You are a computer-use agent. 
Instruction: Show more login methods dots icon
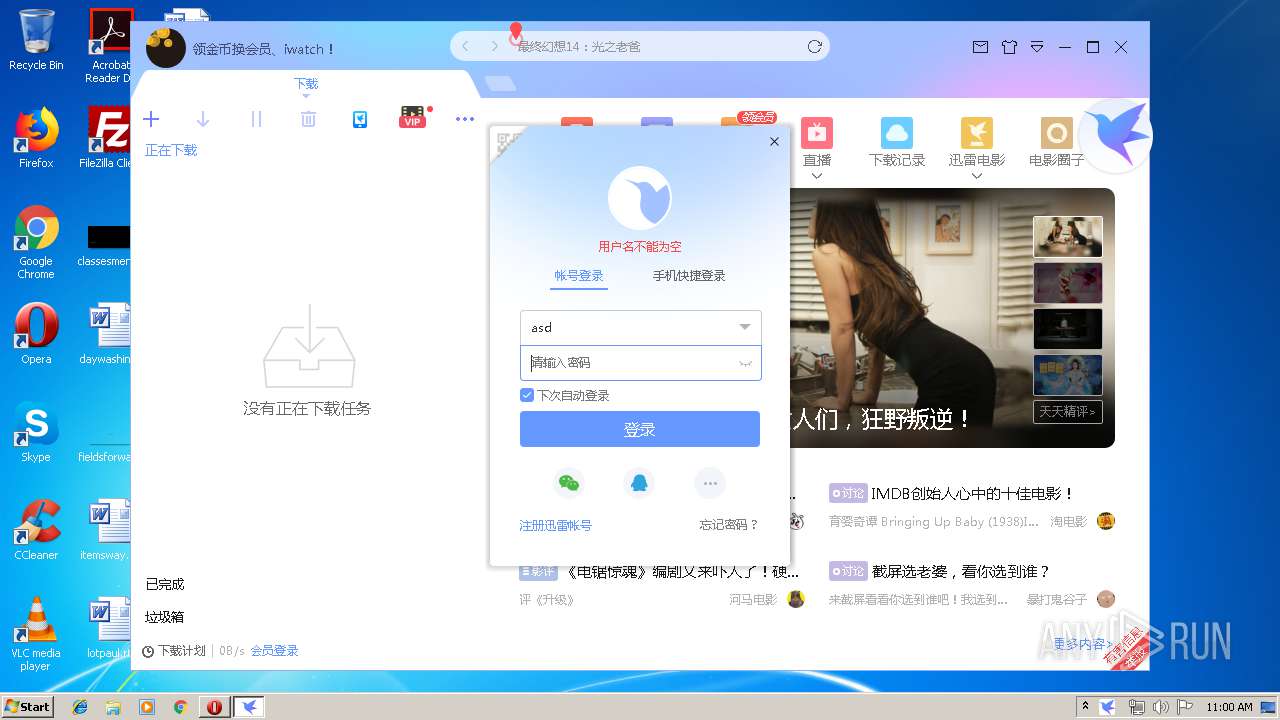[710, 483]
